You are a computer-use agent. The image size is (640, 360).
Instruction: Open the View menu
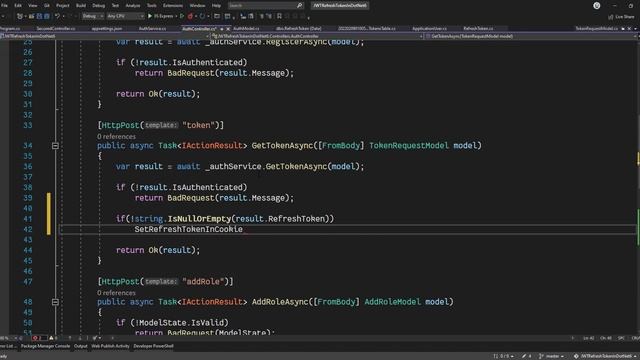point(33,6)
